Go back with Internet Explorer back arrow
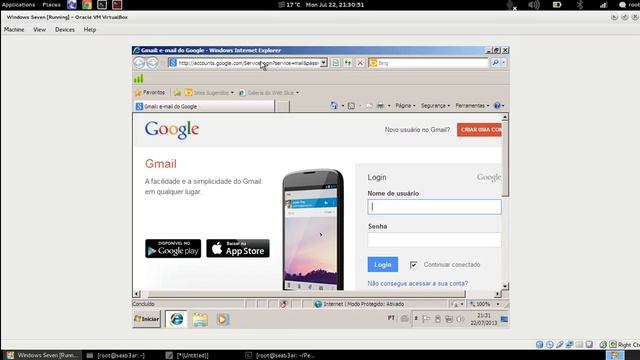 coord(139,62)
